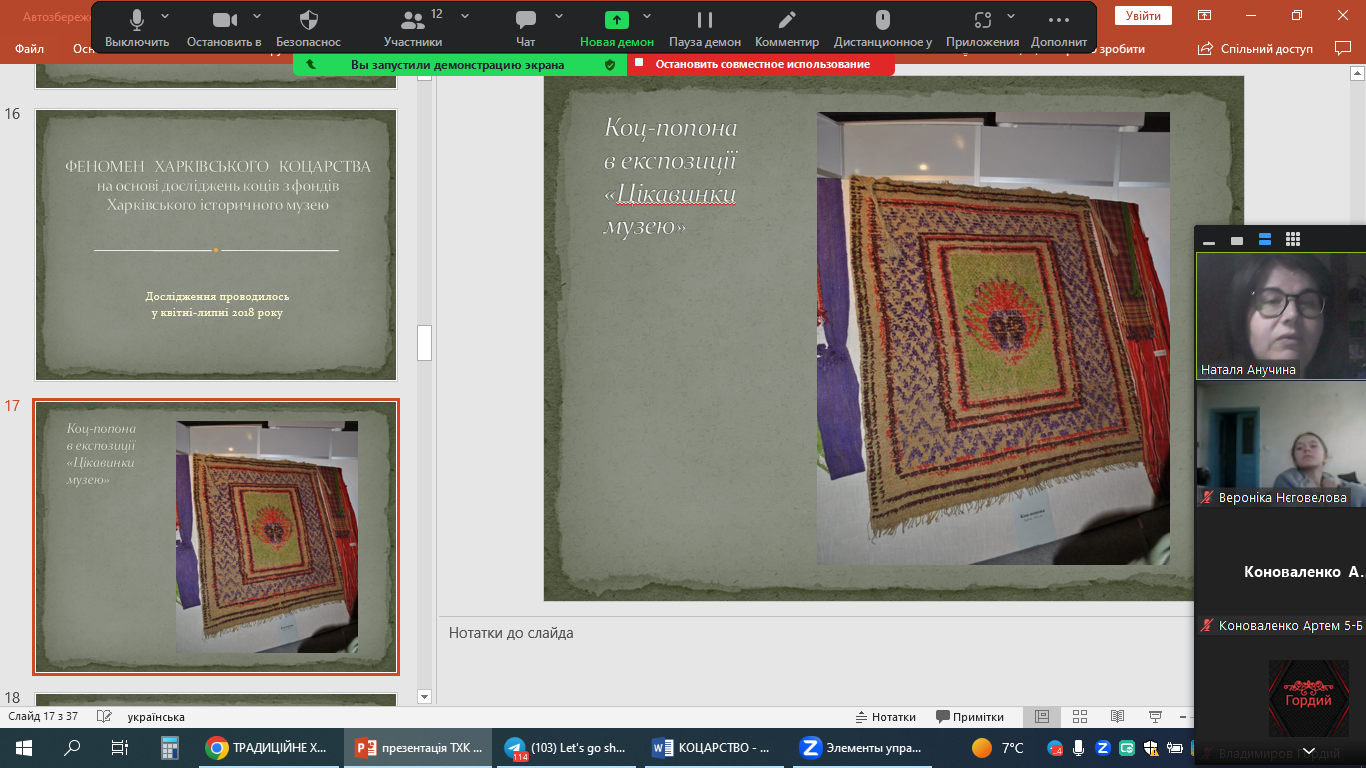Open the Комментировать annotation tool
This screenshot has height=768, width=1366.
(787, 28)
